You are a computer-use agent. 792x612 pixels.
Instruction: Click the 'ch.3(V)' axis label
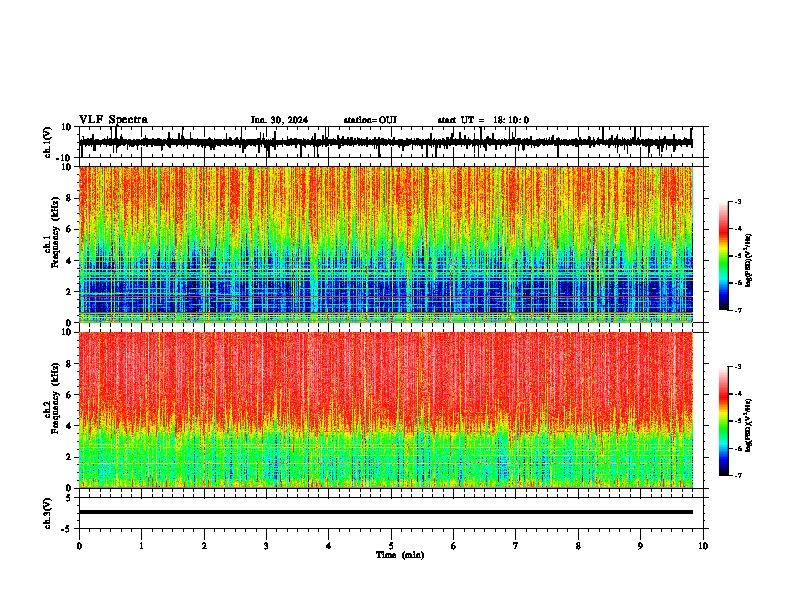click(x=49, y=513)
